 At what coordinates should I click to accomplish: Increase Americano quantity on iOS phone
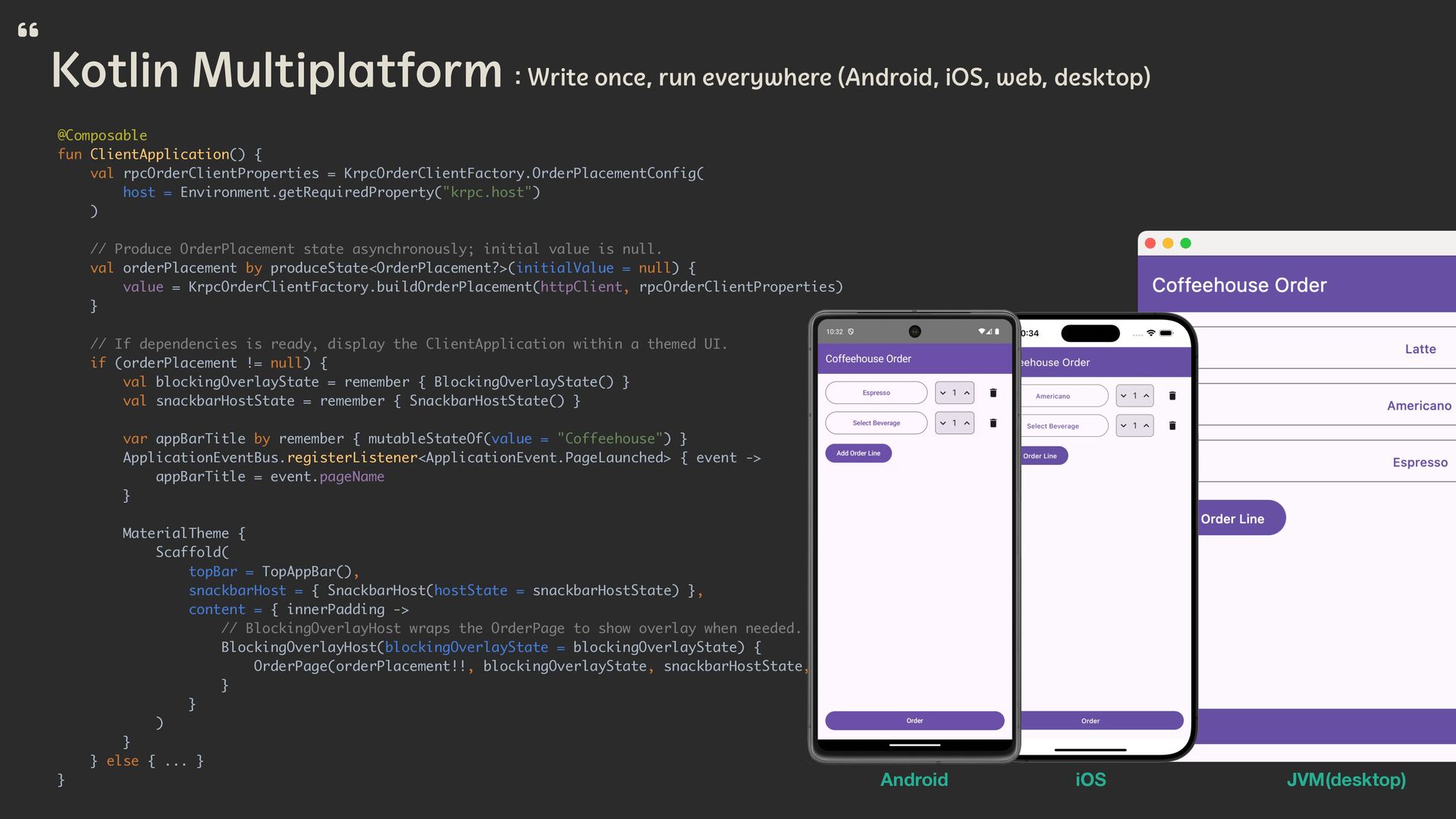tap(1147, 396)
